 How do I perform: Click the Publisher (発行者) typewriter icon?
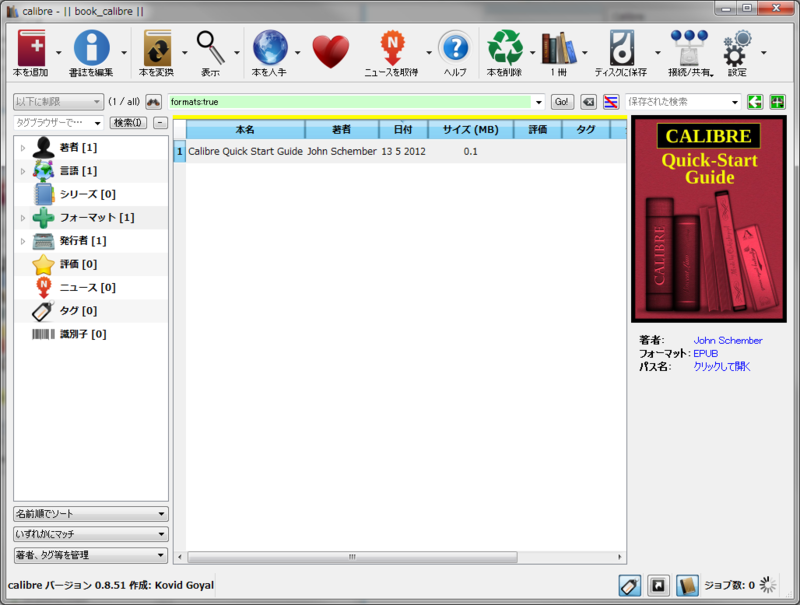(x=43, y=241)
